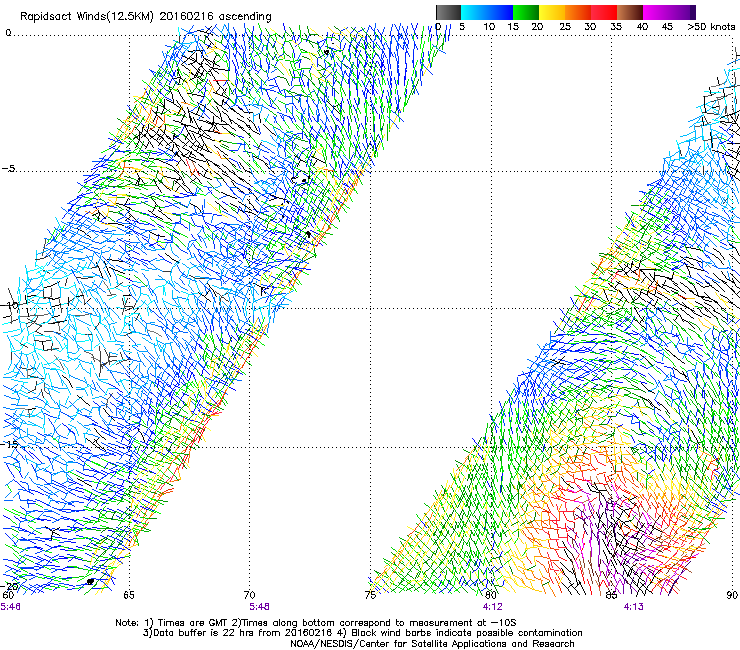Click the '0' latitude label on the left axis

click(8, 33)
